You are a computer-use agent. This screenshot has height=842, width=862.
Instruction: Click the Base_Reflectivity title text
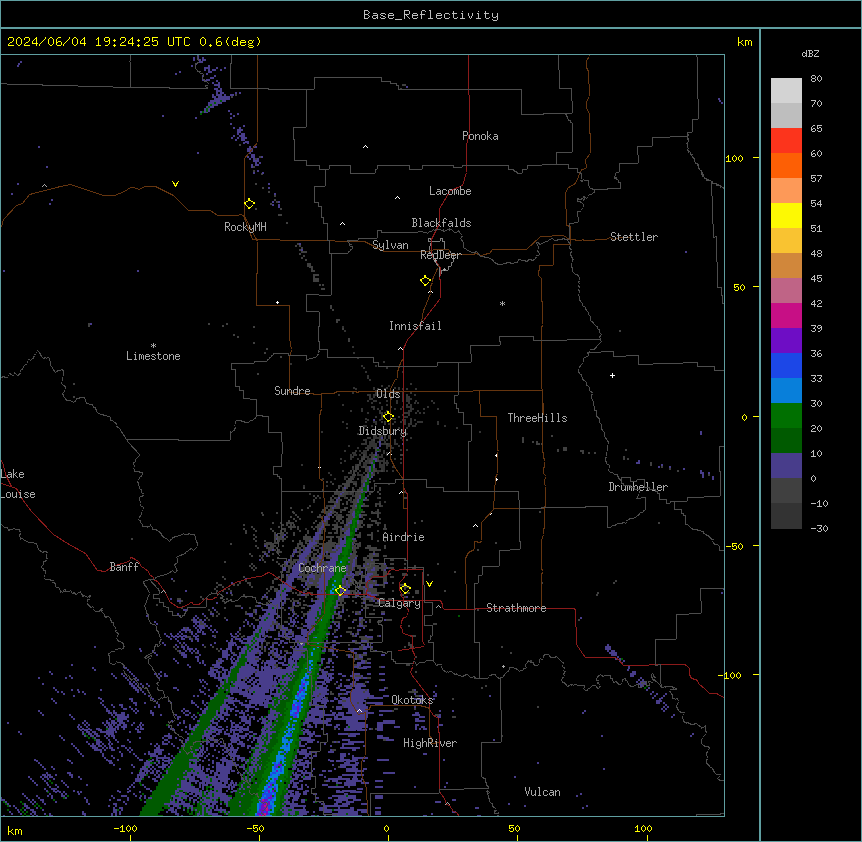coord(431,15)
